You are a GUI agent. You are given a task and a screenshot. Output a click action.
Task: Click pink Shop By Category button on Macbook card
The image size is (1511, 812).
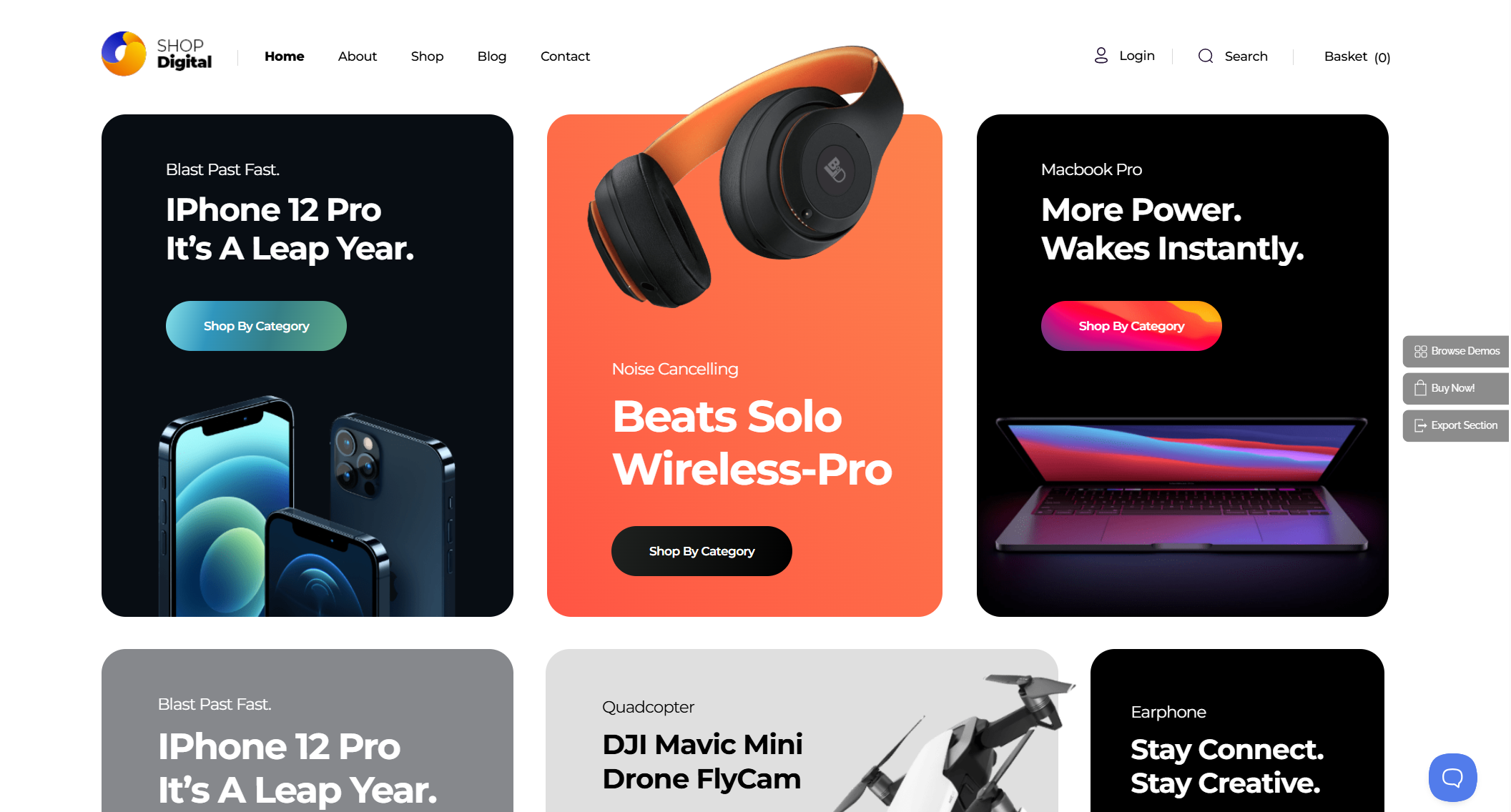coord(1131,326)
